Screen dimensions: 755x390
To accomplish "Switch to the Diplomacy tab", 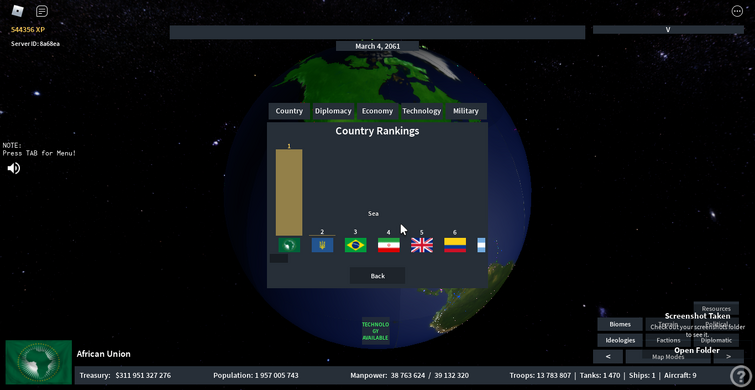I will point(333,111).
